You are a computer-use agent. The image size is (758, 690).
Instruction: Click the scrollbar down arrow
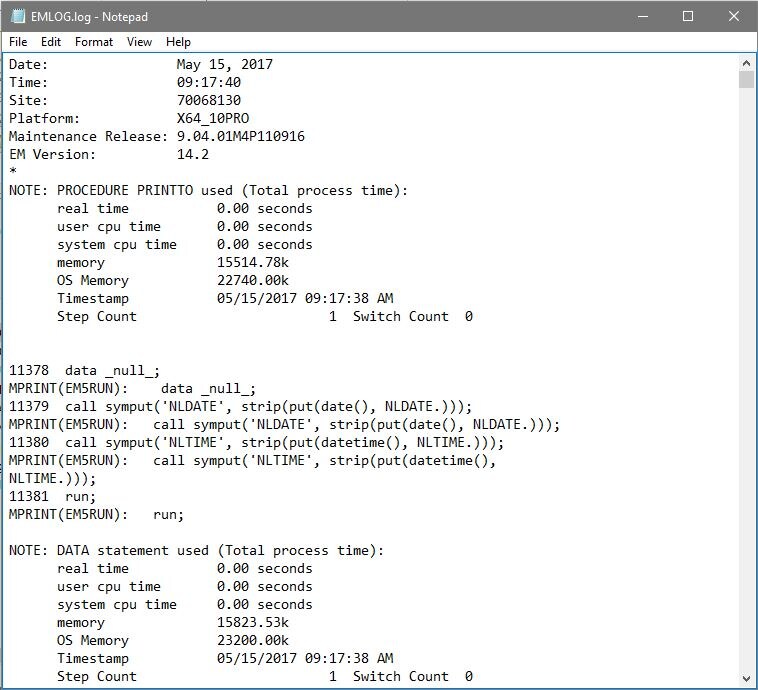point(746,678)
